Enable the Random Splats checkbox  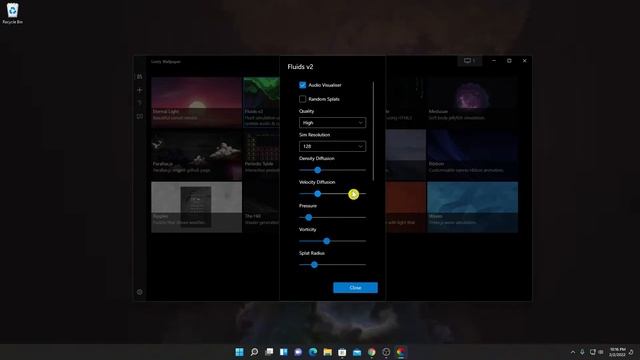302,99
